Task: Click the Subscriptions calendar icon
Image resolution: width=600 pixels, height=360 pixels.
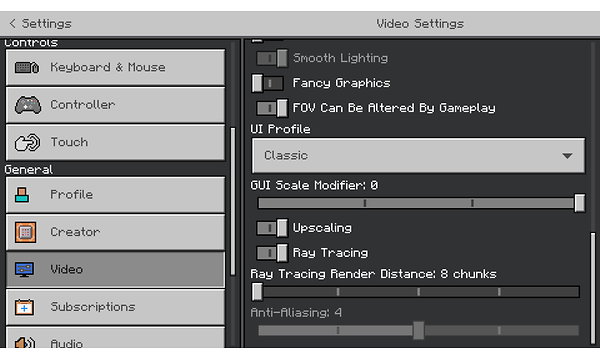Action: [24, 307]
